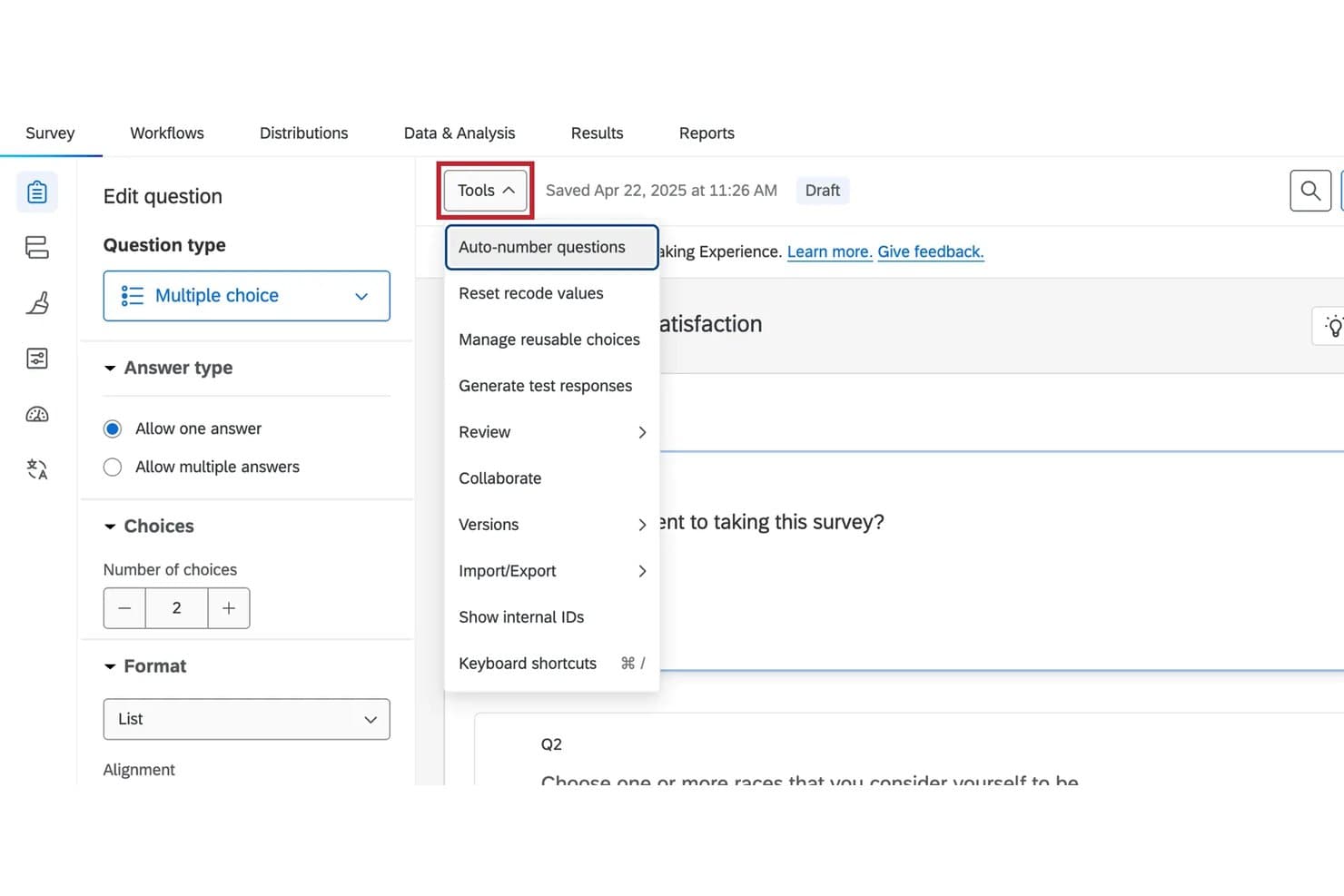Decrease number of choices with minus button
This screenshot has width=1344, height=896.
click(124, 608)
